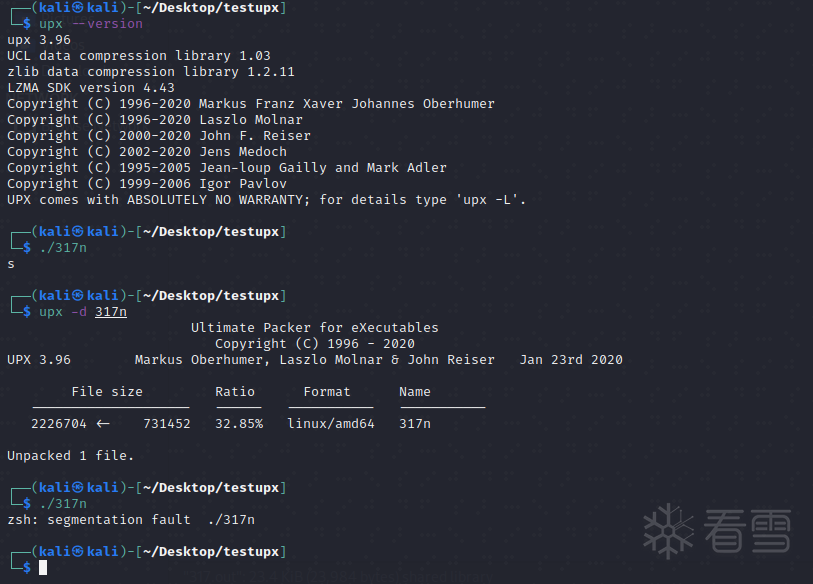Click the 'Jan 23rd 2020' release date
The width and height of the screenshot is (813, 584).
click(x=571, y=360)
